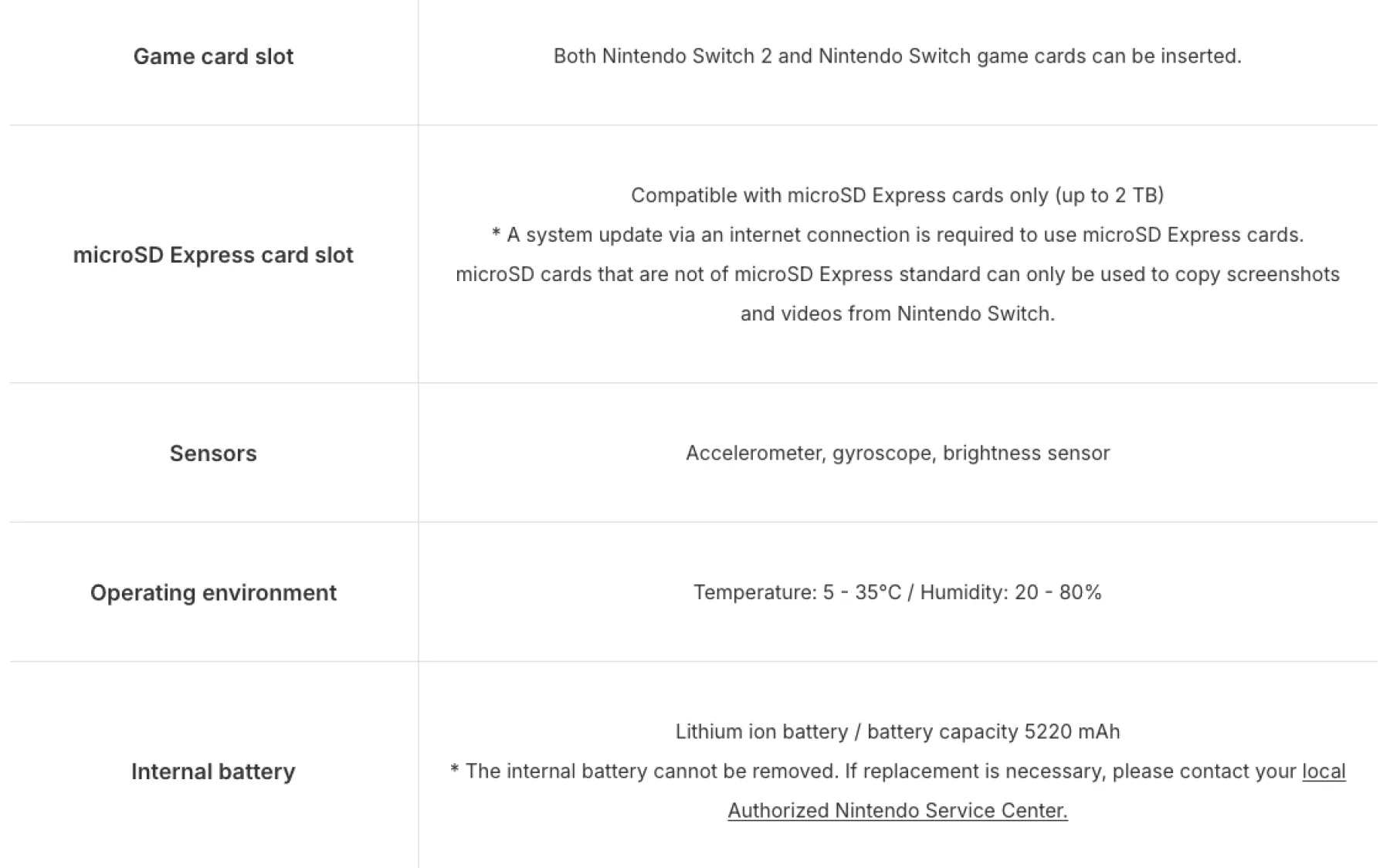This screenshot has width=1390, height=868.
Task: Click the 'Game card slot' row label
Action: (x=213, y=56)
